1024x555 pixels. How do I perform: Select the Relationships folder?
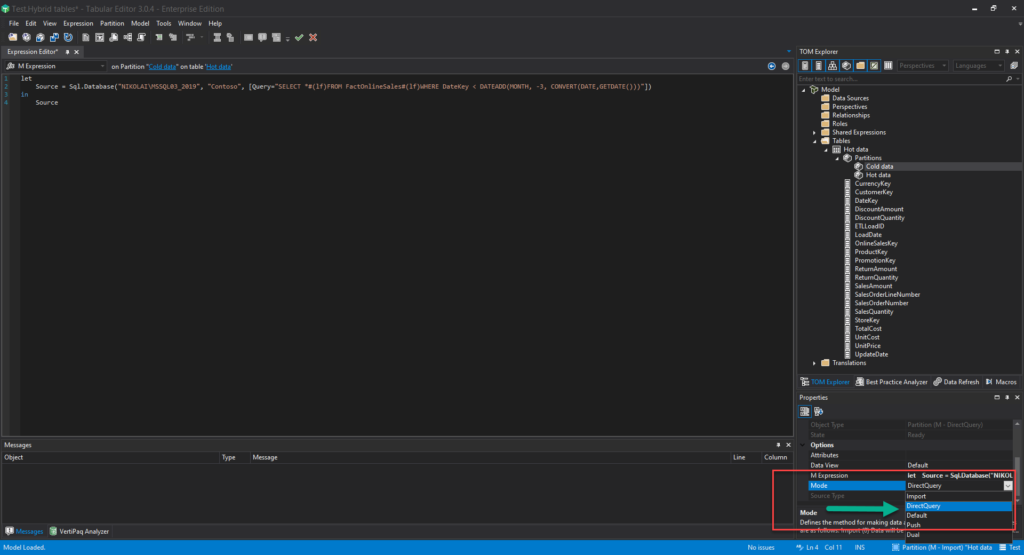tap(851, 116)
